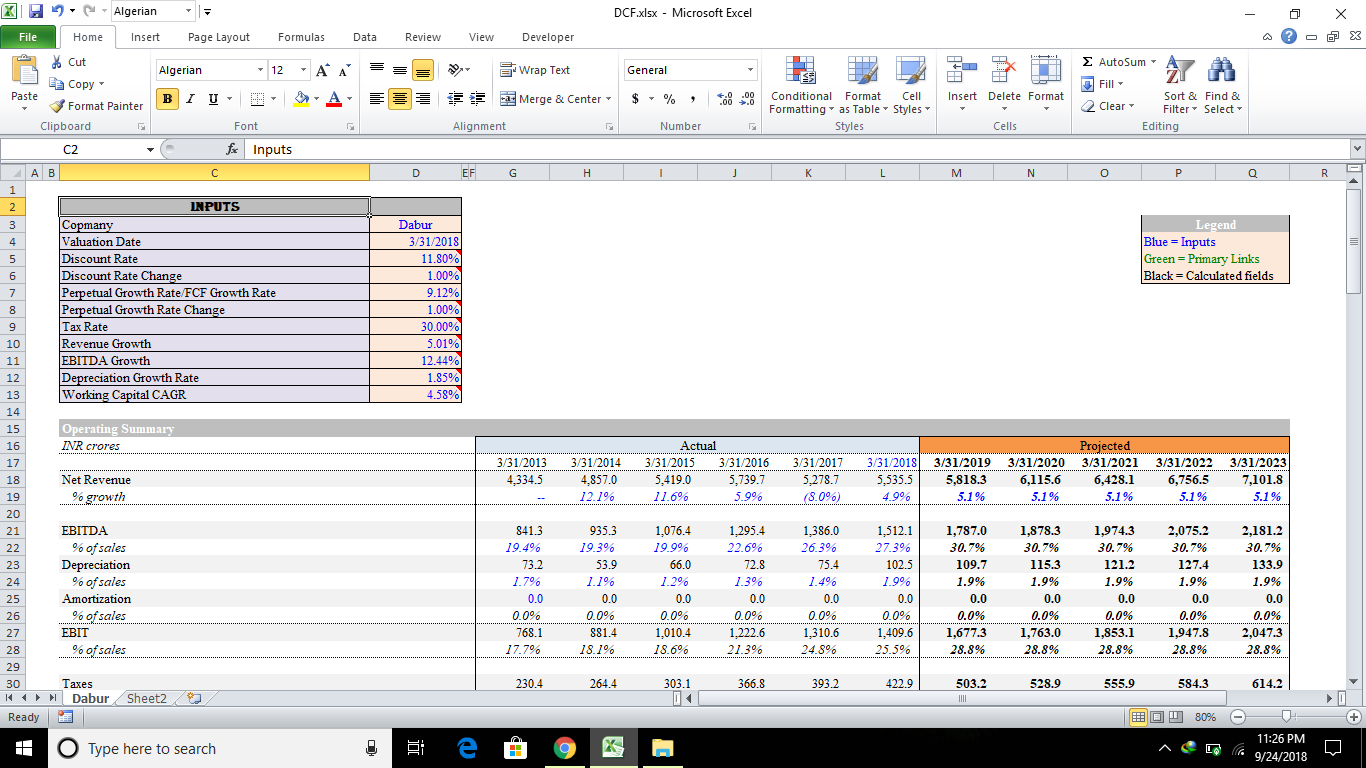Click the Paste clipboard icon

coord(24,71)
